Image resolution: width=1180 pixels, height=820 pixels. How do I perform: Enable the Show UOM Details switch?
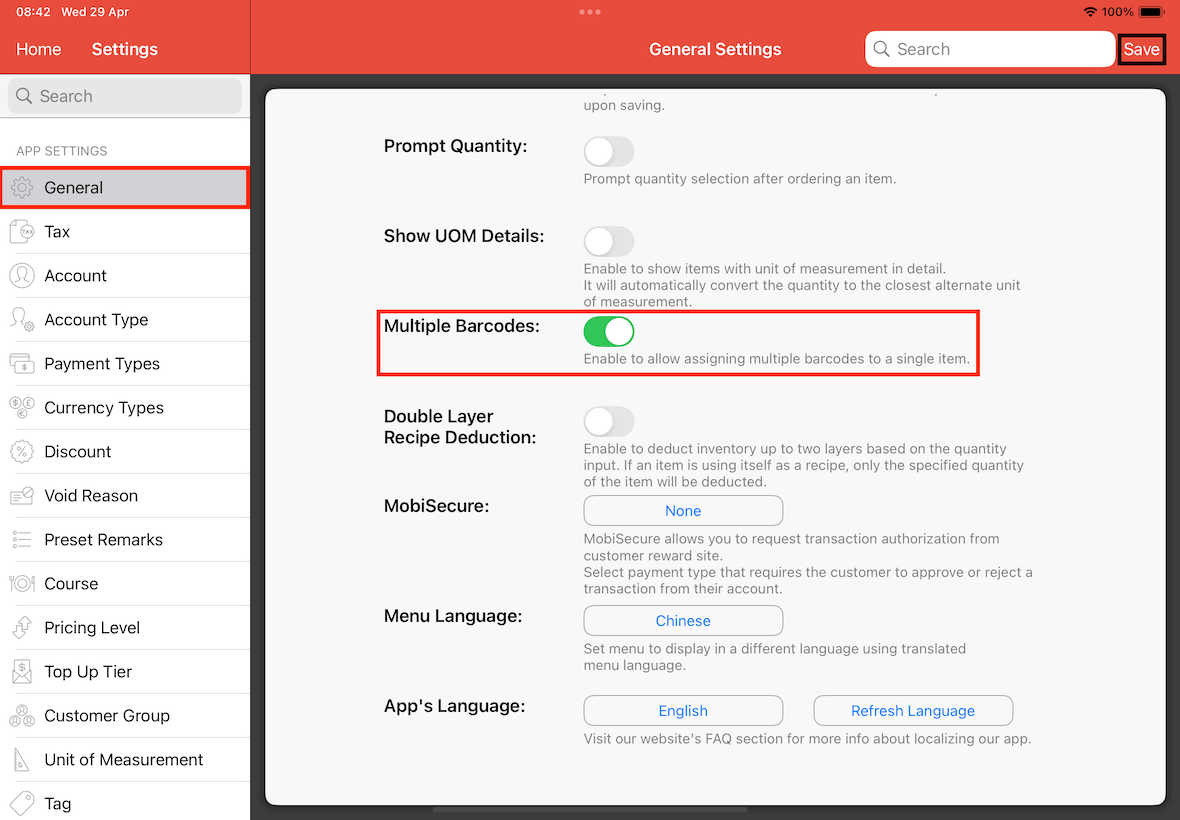point(609,241)
